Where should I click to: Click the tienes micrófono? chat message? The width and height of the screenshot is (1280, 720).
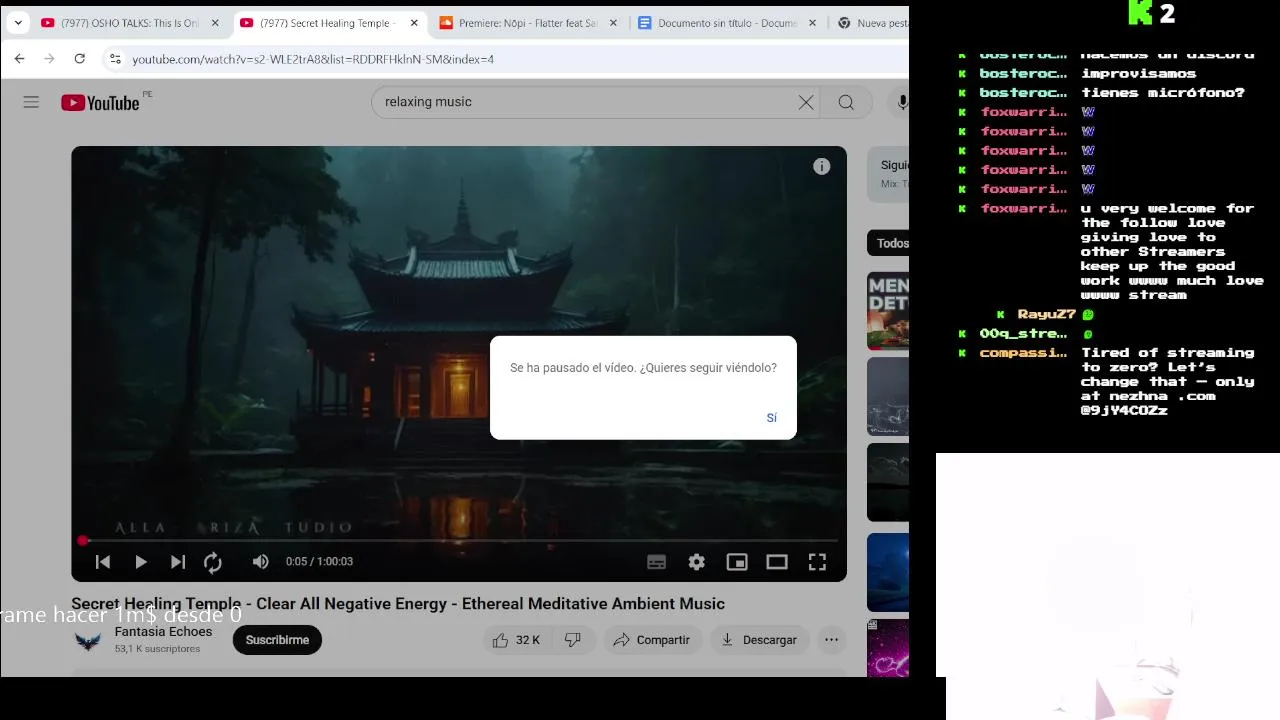pyautogui.click(x=1163, y=93)
